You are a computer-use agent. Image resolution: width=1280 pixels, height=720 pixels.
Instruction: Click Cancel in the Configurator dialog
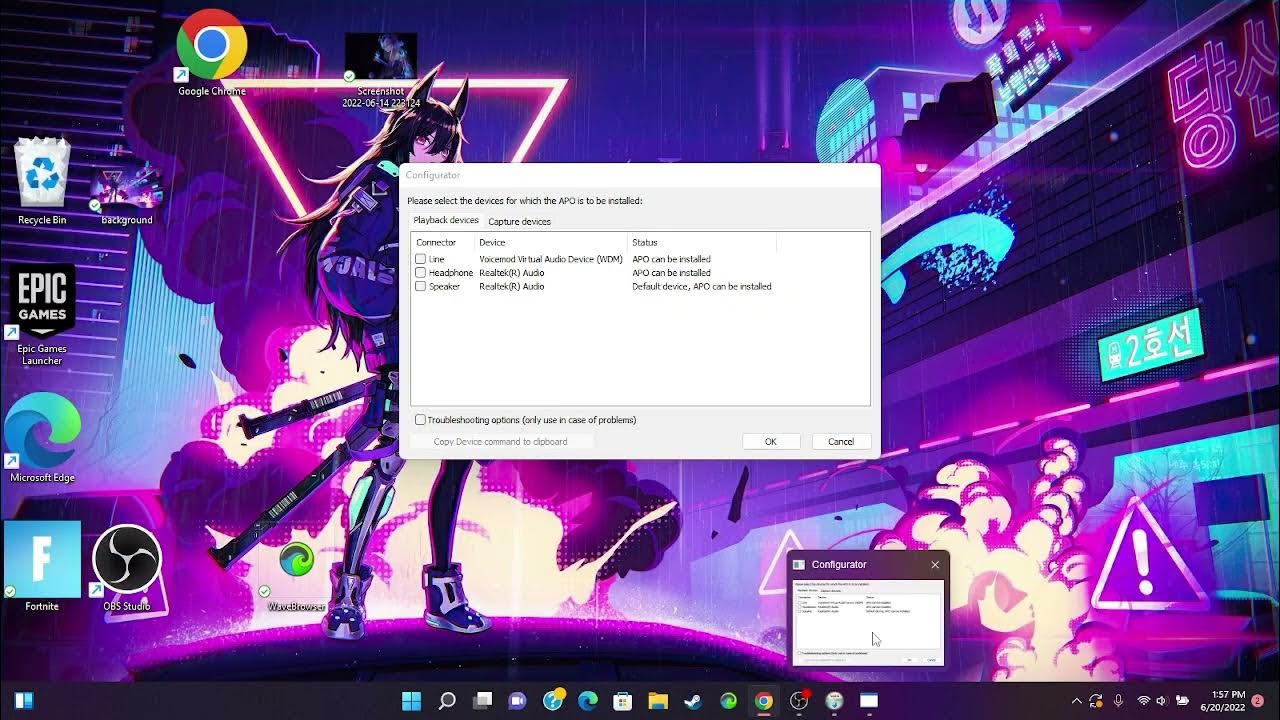pos(841,441)
